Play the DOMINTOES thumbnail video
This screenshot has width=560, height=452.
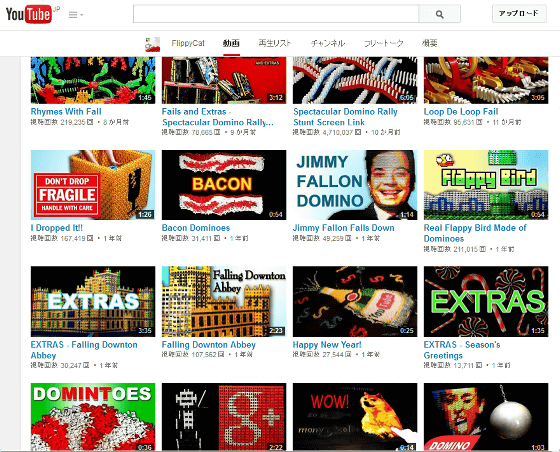pos(93,417)
